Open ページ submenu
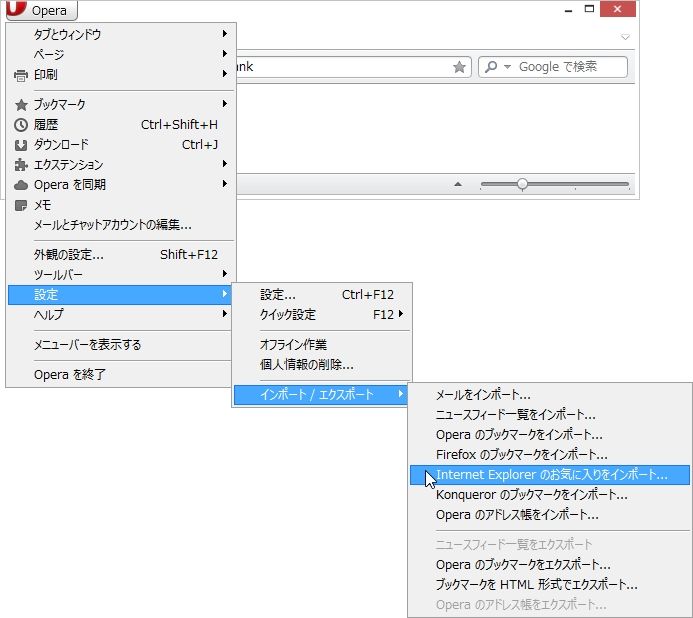Screen dimensions: 693x618 122,54
